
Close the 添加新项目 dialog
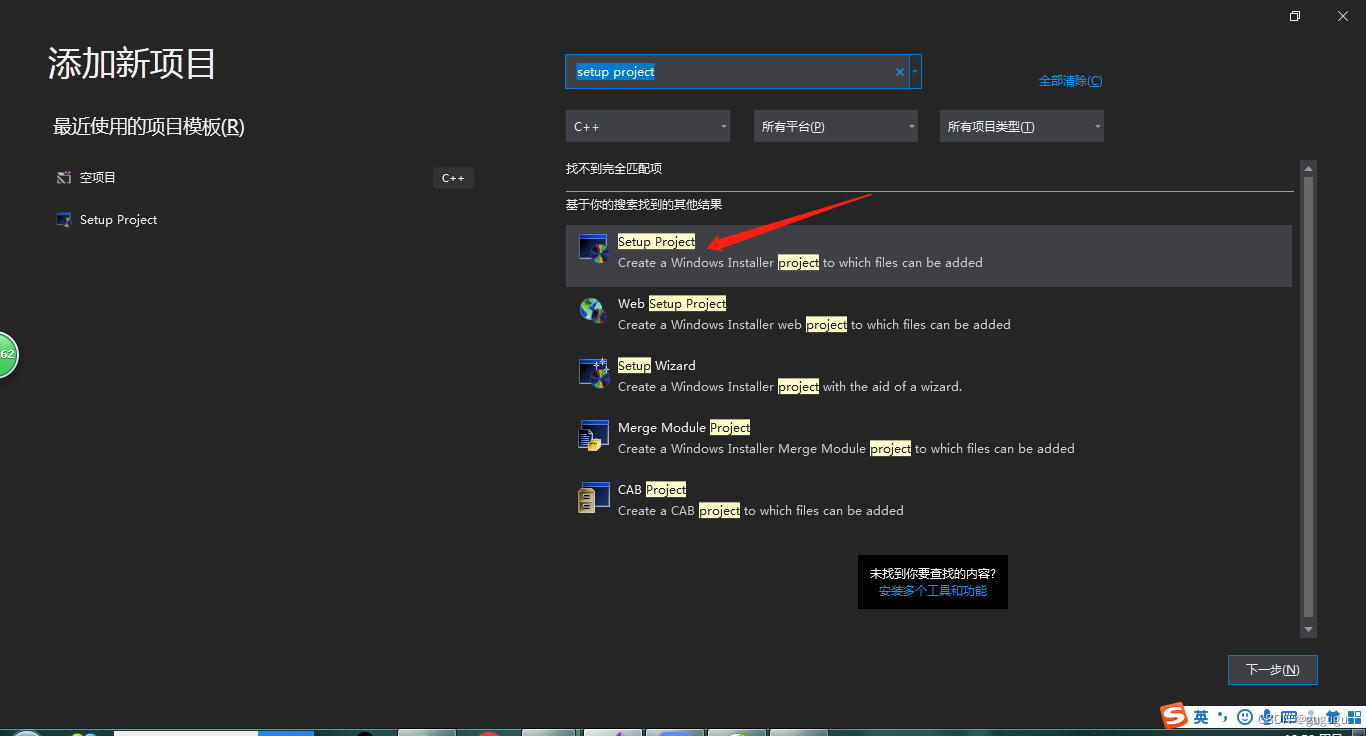(x=1342, y=16)
